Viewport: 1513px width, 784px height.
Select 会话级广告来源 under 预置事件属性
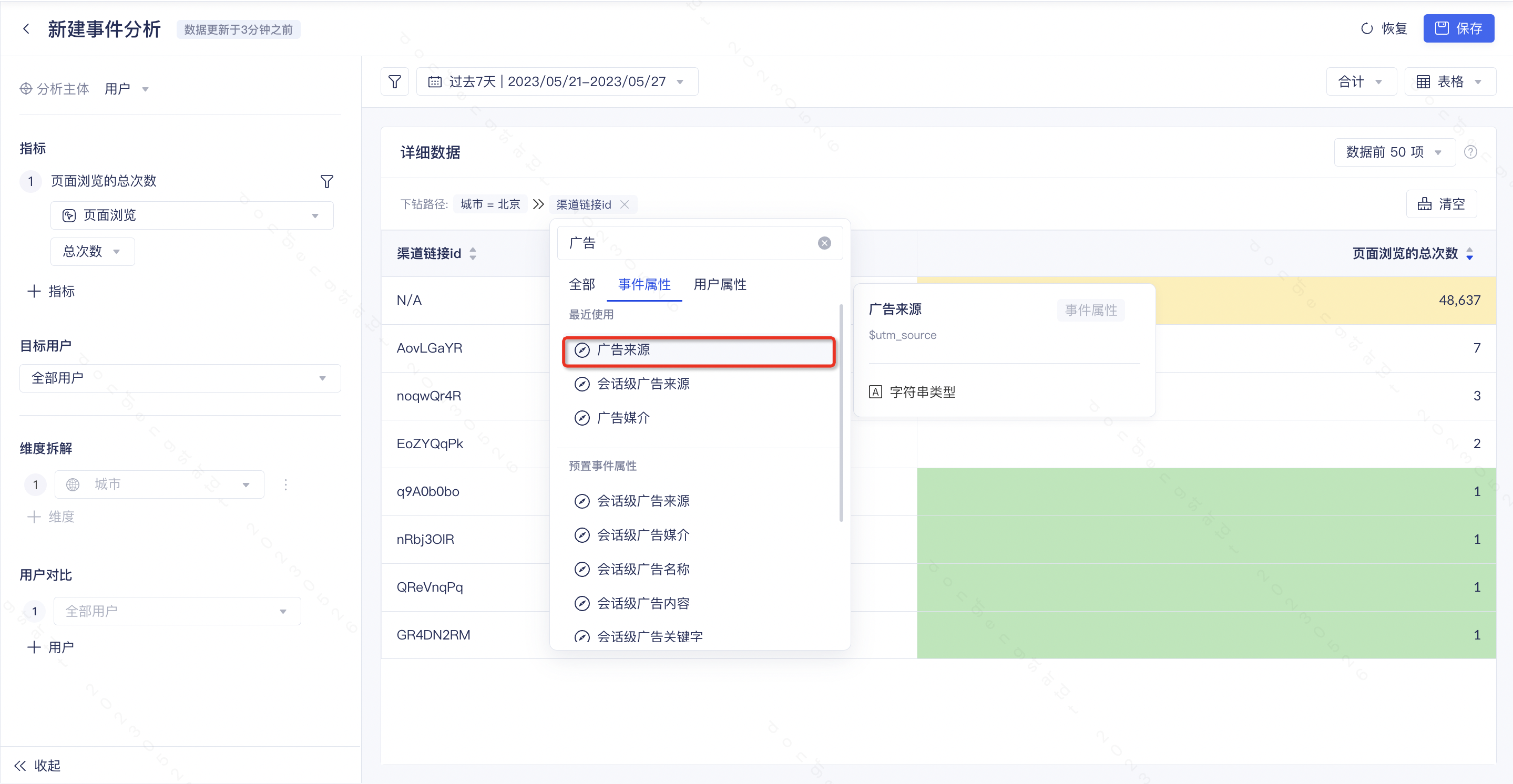pyautogui.click(x=699, y=501)
